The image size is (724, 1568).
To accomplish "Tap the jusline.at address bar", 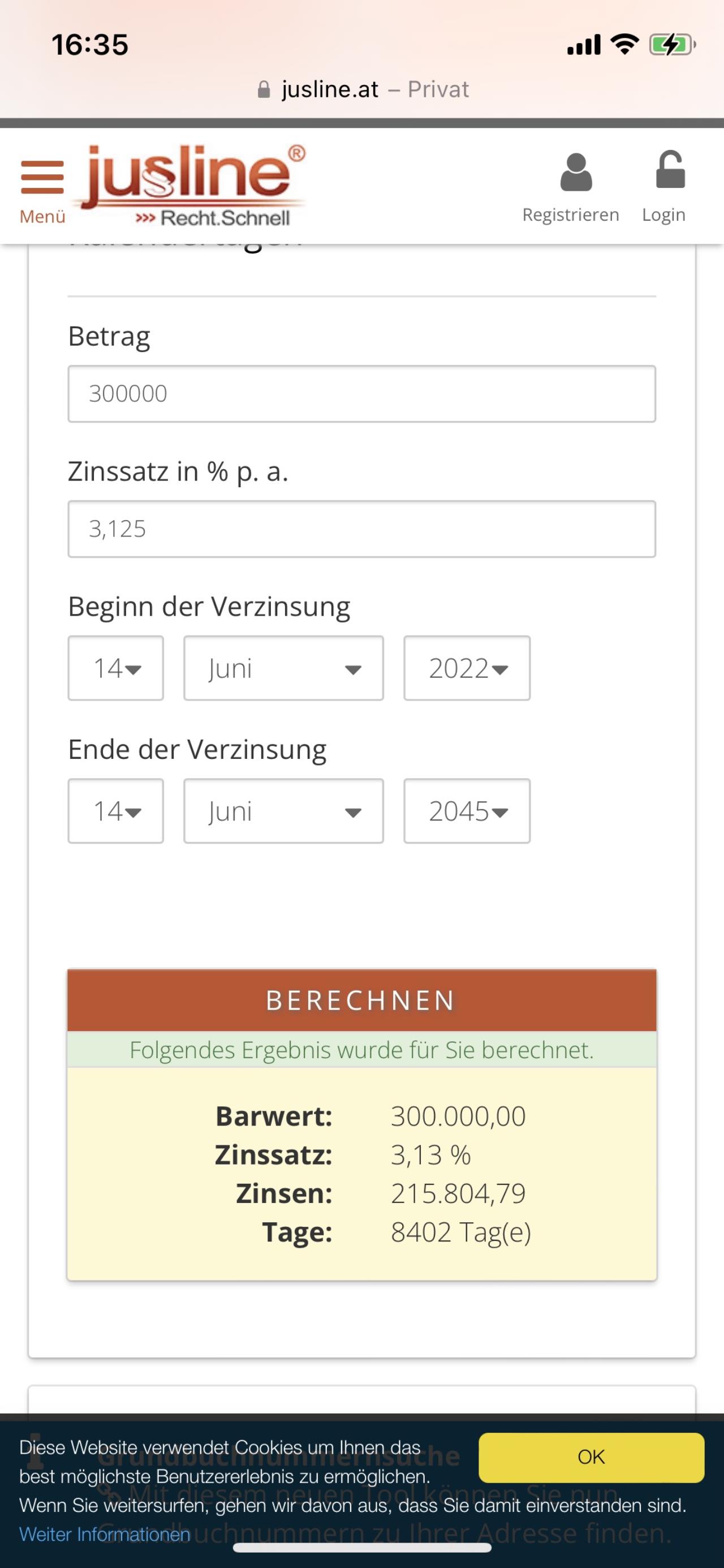I will [x=363, y=90].
